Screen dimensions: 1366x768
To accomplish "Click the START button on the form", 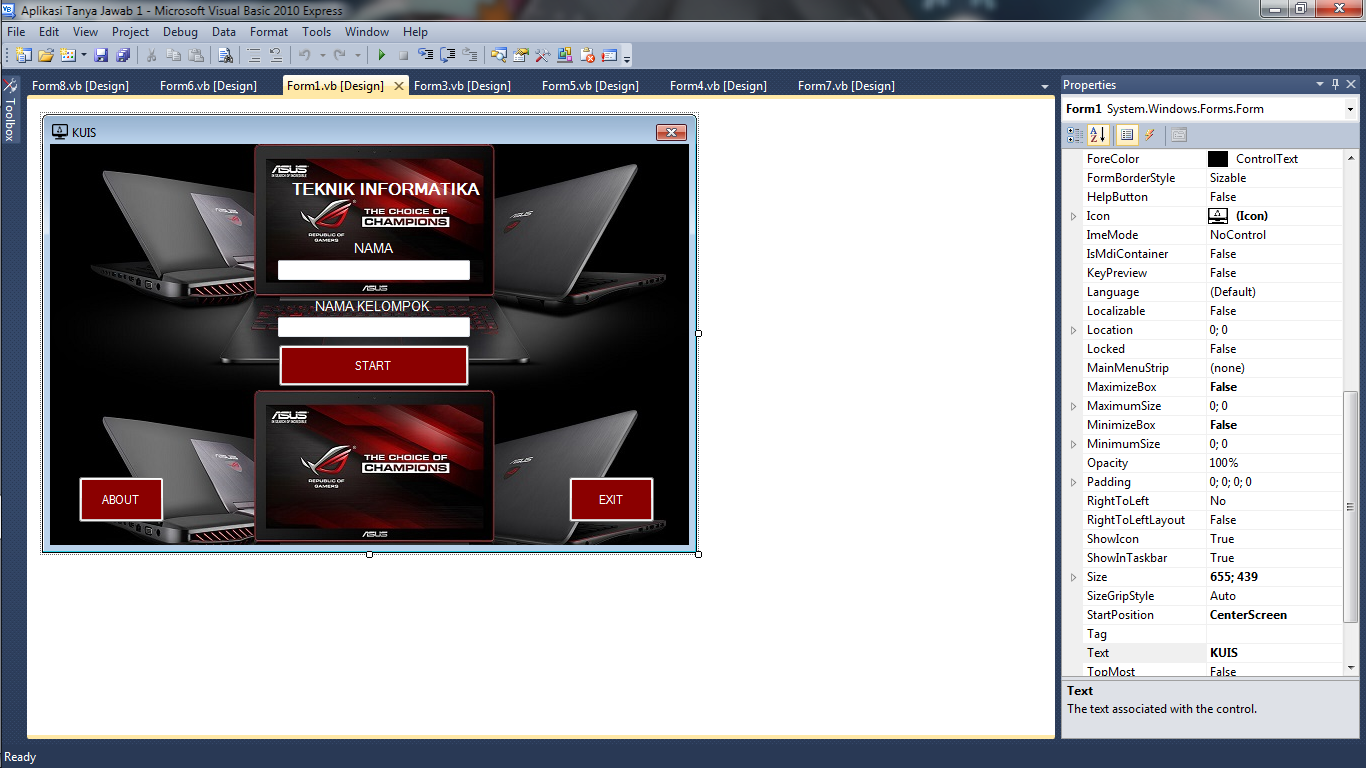I will [x=373, y=365].
